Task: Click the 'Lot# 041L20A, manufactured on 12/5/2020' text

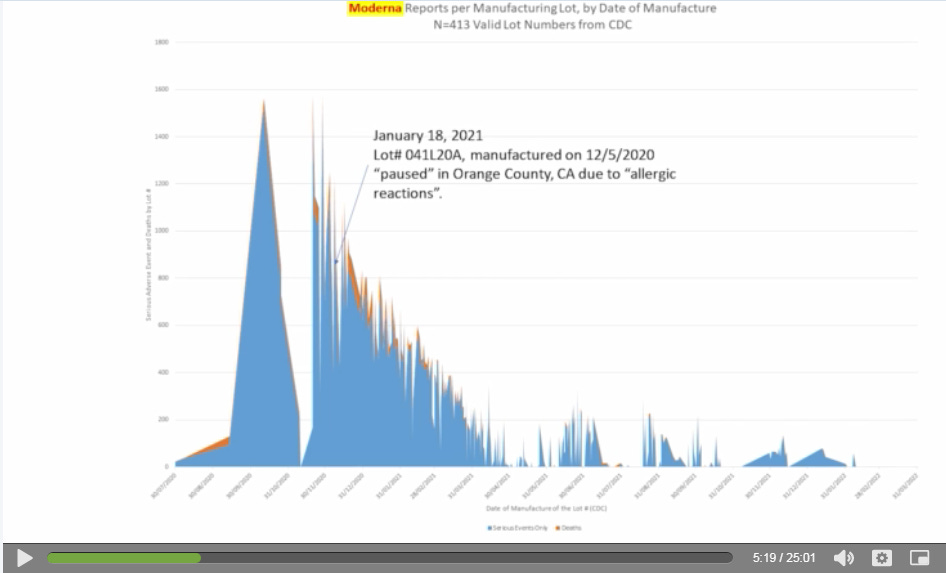Action: pos(514,154)
